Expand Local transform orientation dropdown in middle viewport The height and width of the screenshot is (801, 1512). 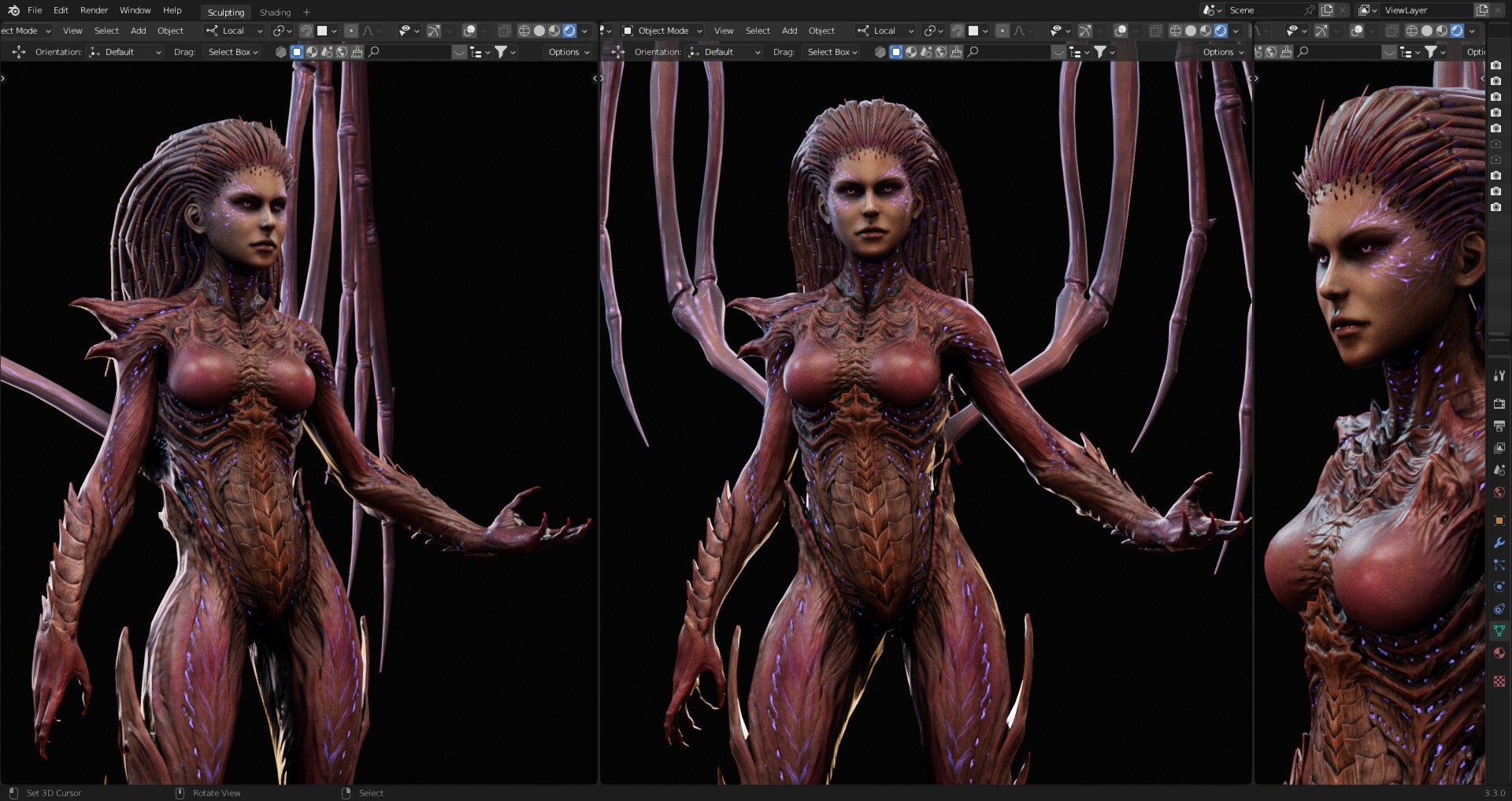click(x=885, y=31)
